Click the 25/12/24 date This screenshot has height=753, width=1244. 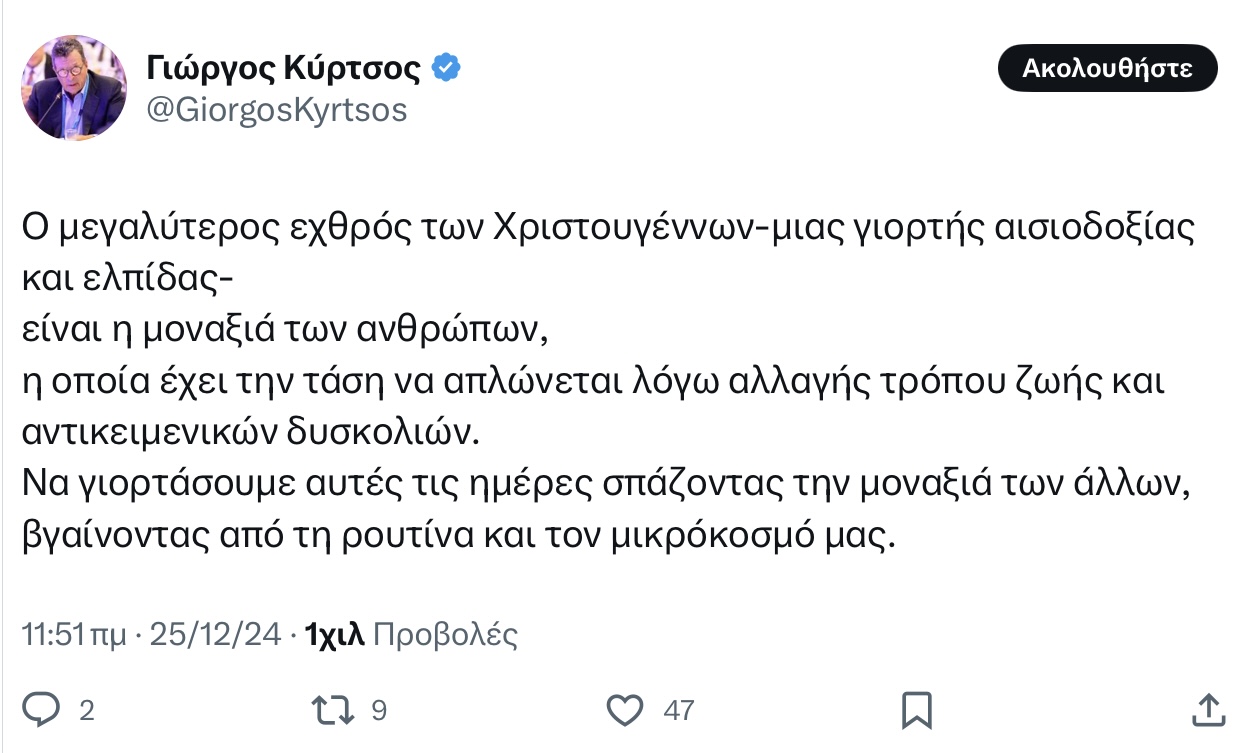tap(215, 634)
